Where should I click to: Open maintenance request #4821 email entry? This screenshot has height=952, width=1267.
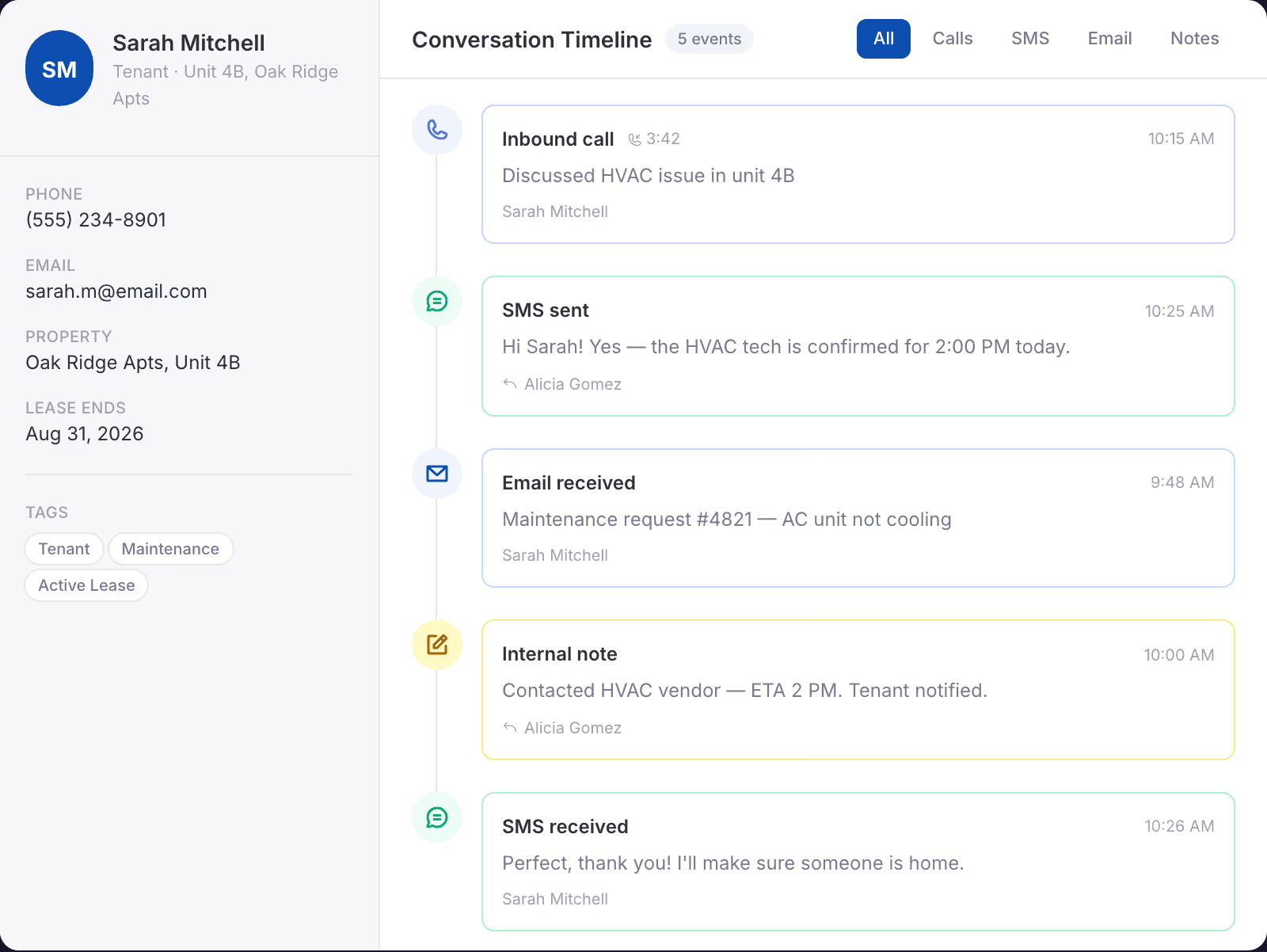pos(858,518)
